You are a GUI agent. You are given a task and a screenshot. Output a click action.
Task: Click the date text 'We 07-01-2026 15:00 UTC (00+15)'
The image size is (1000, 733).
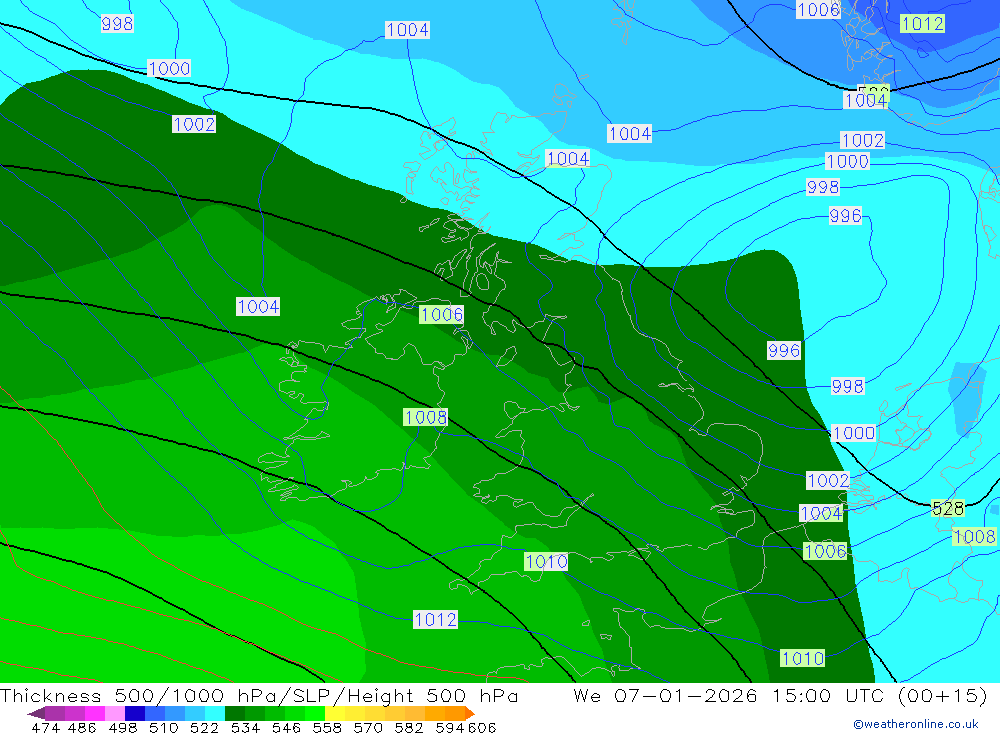(x=781, y=695)
